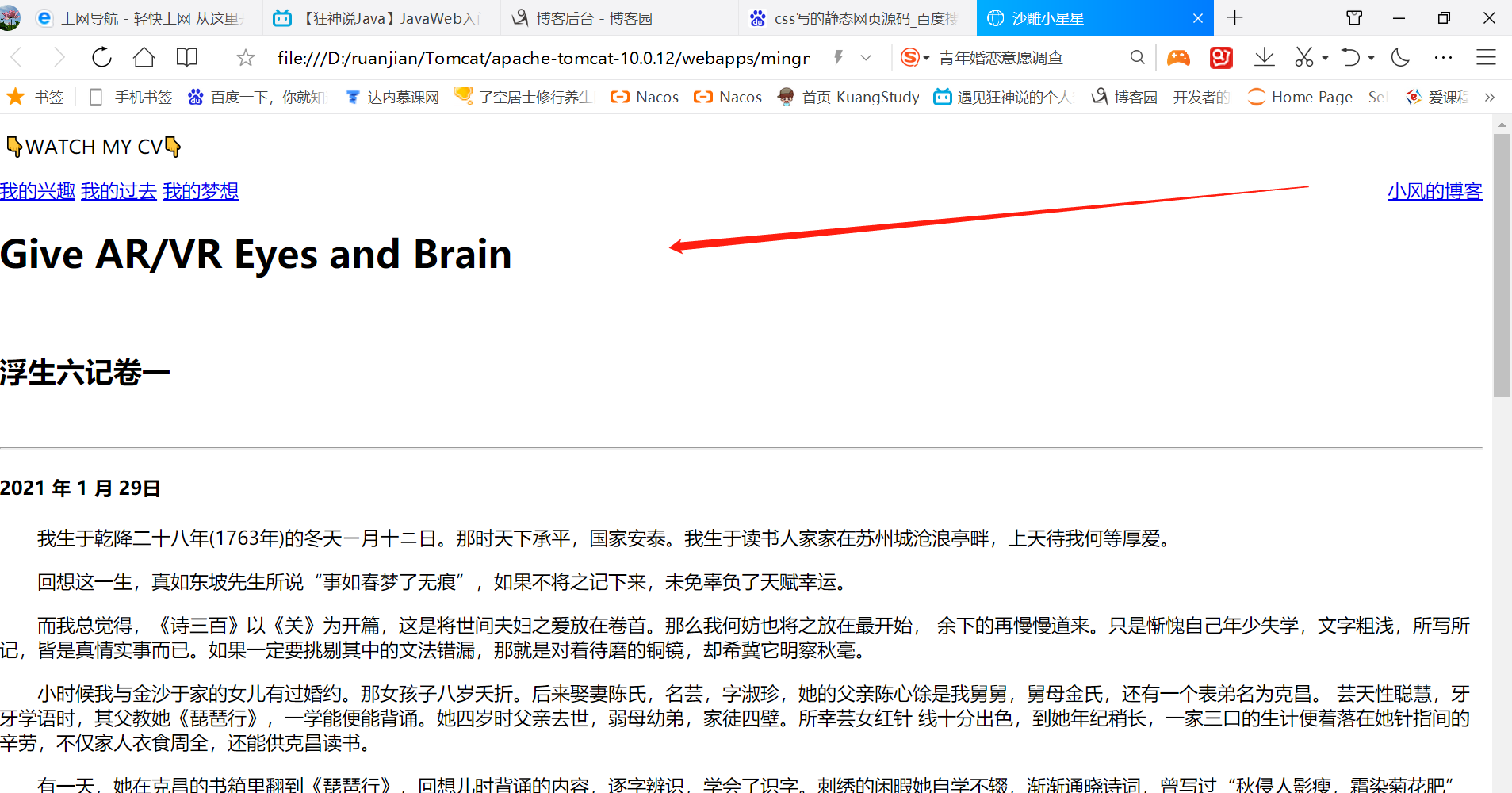Click the address bar URL field
Screen dimensions: 1512x793
coord(543,58)
